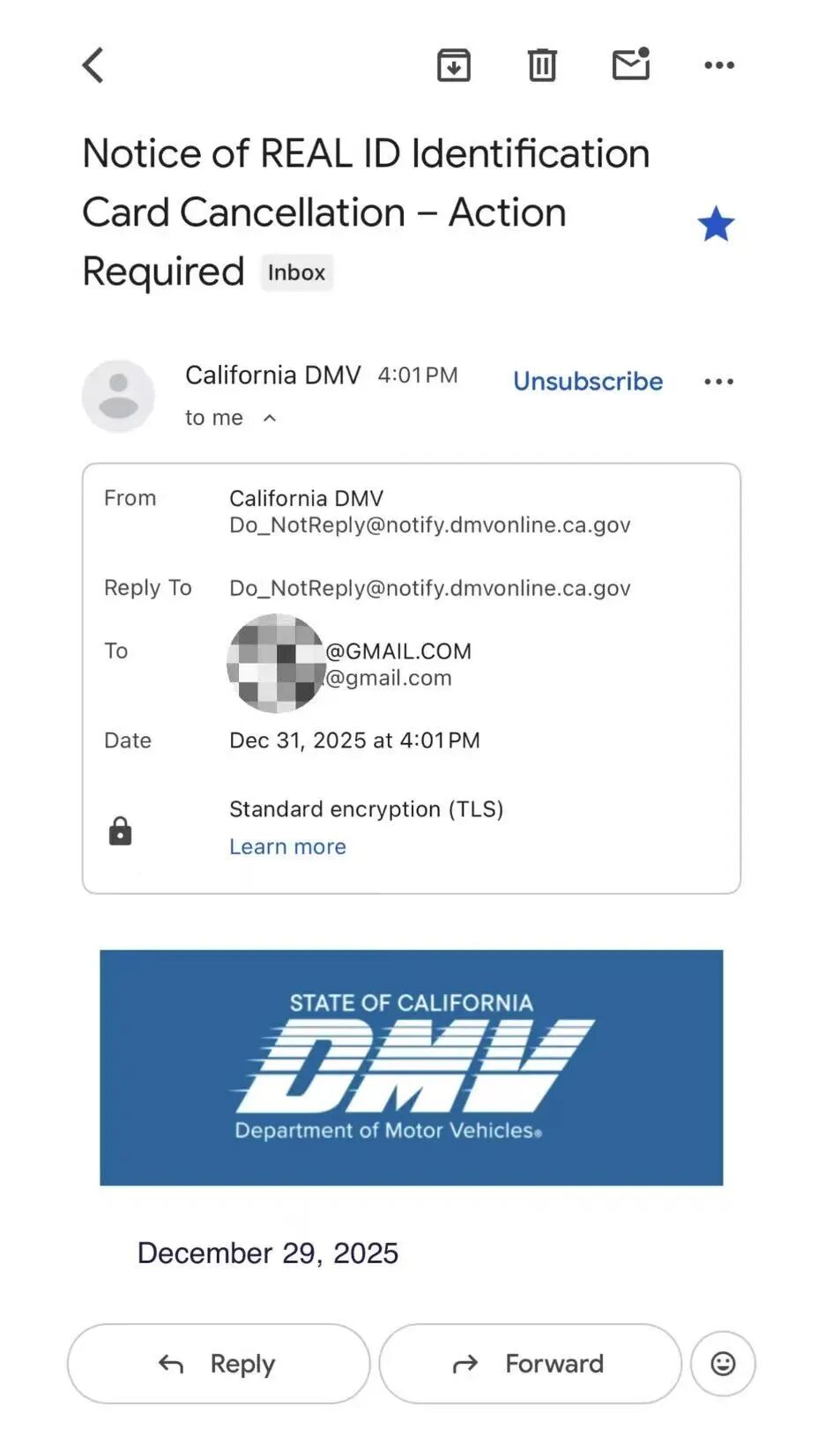
Task: Tap the lock encryption icon
Action: [x=120, y=831]
